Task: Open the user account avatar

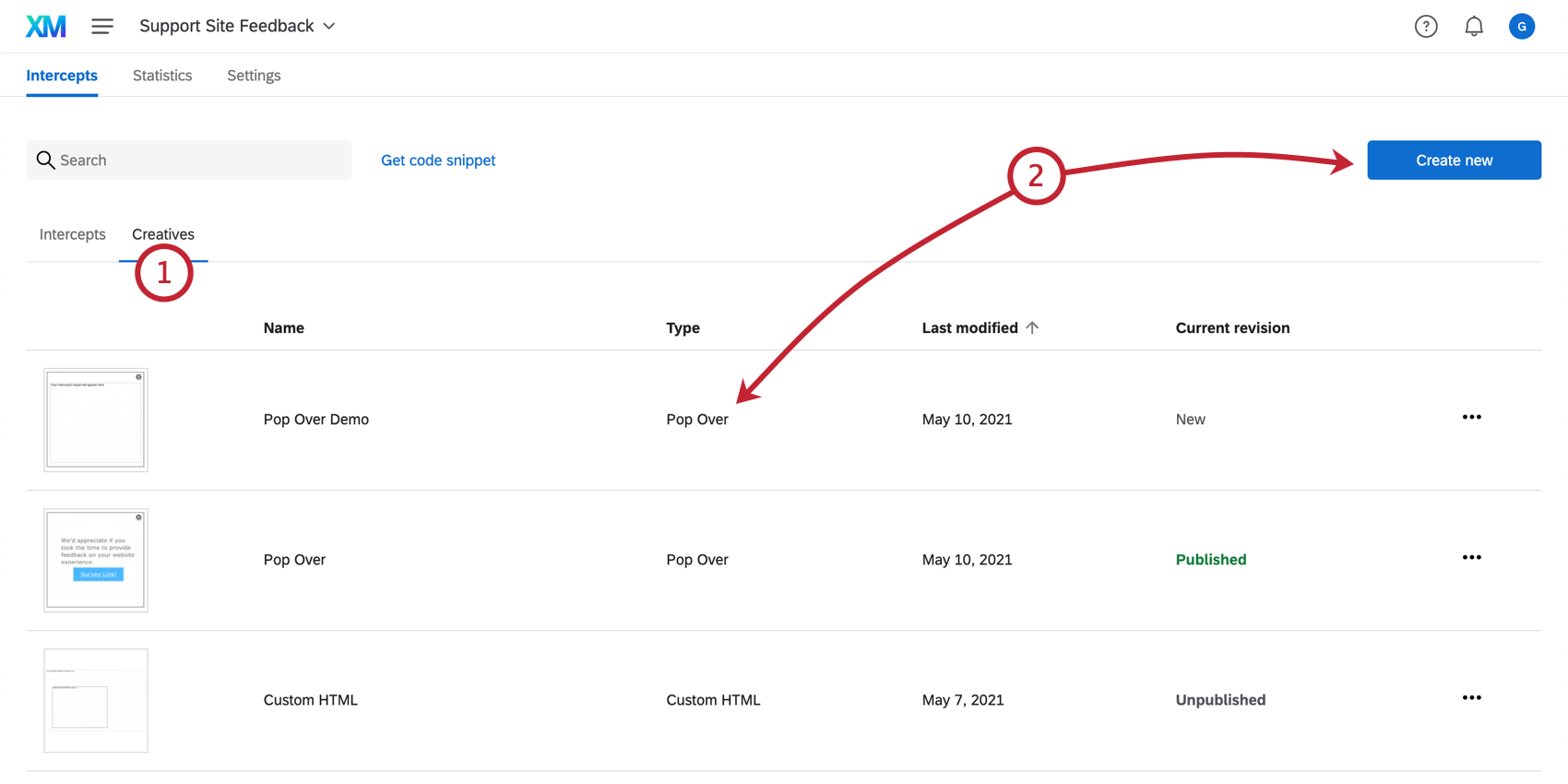Action: pos(1522,26)
